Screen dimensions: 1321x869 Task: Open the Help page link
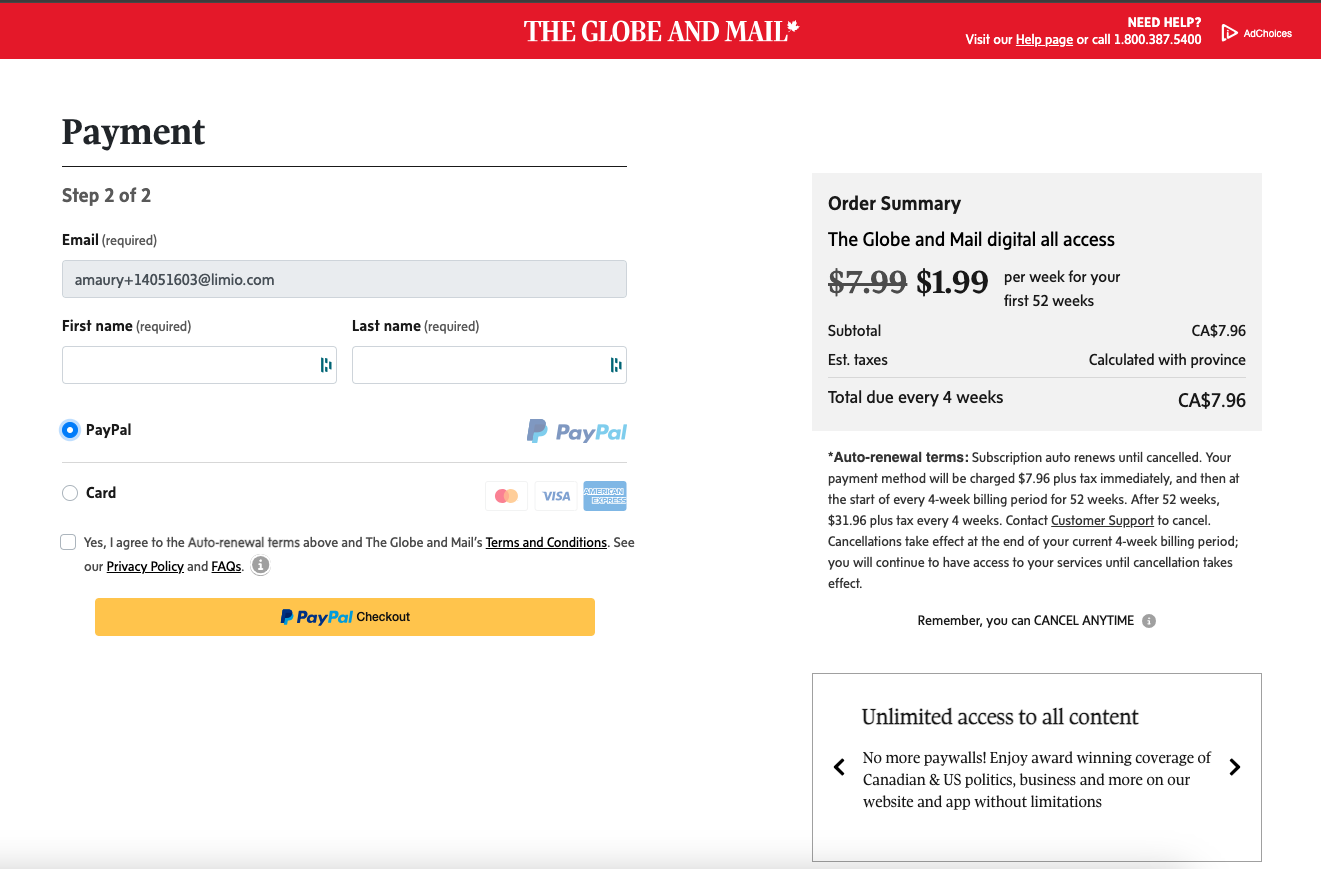pyautogui.click(x=1043, y=39)
